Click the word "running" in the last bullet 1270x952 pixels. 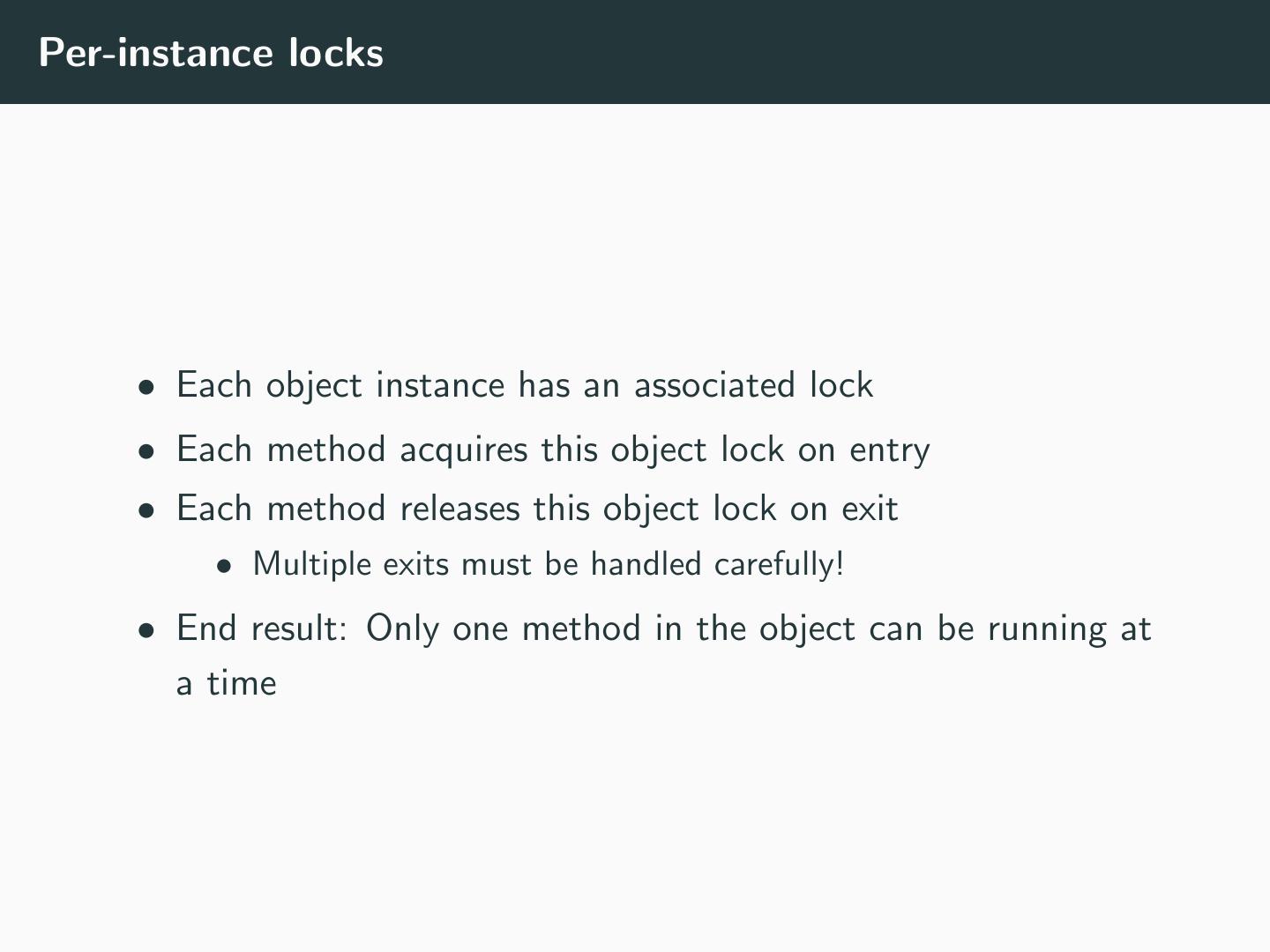1046,628
